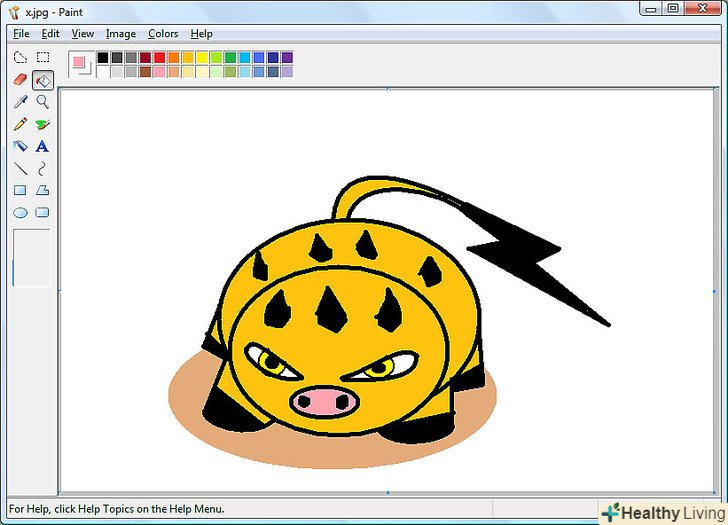This screenshot has height=525, width=728.
Task: Select the Text tool
Action: coord(42,146)
